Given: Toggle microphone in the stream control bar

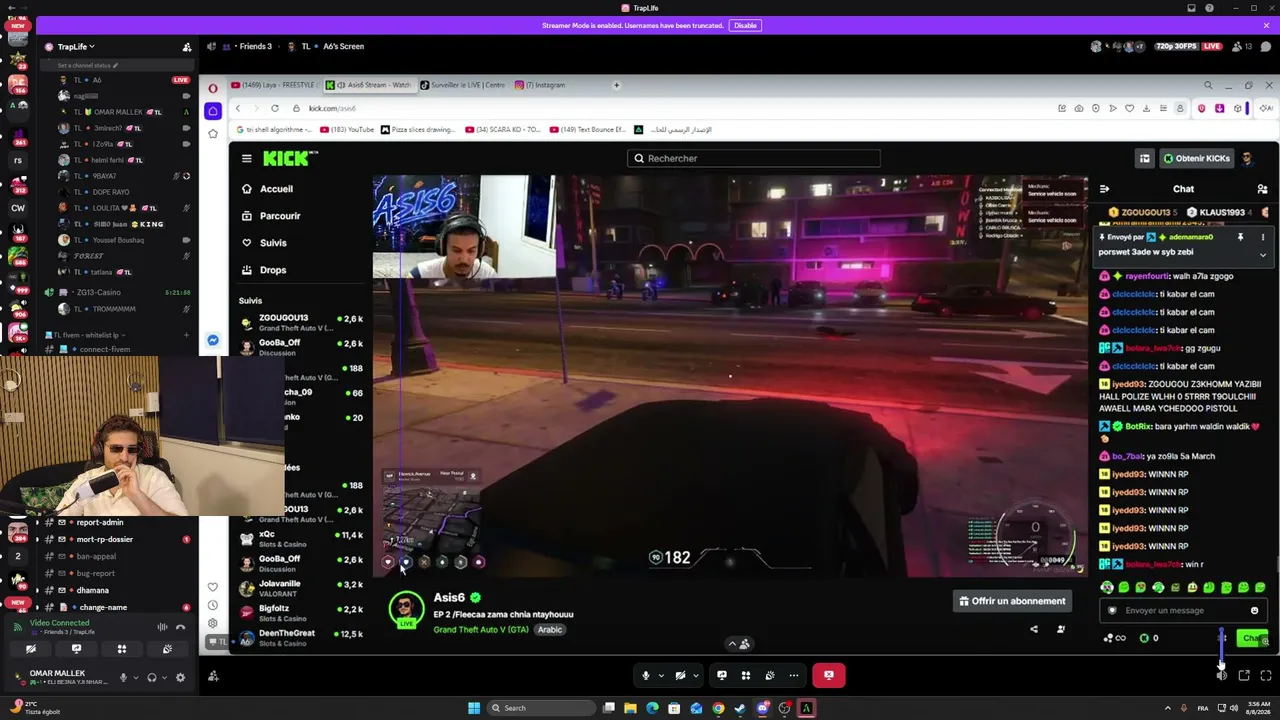Looking at the screenshot, I should point(646,675).
